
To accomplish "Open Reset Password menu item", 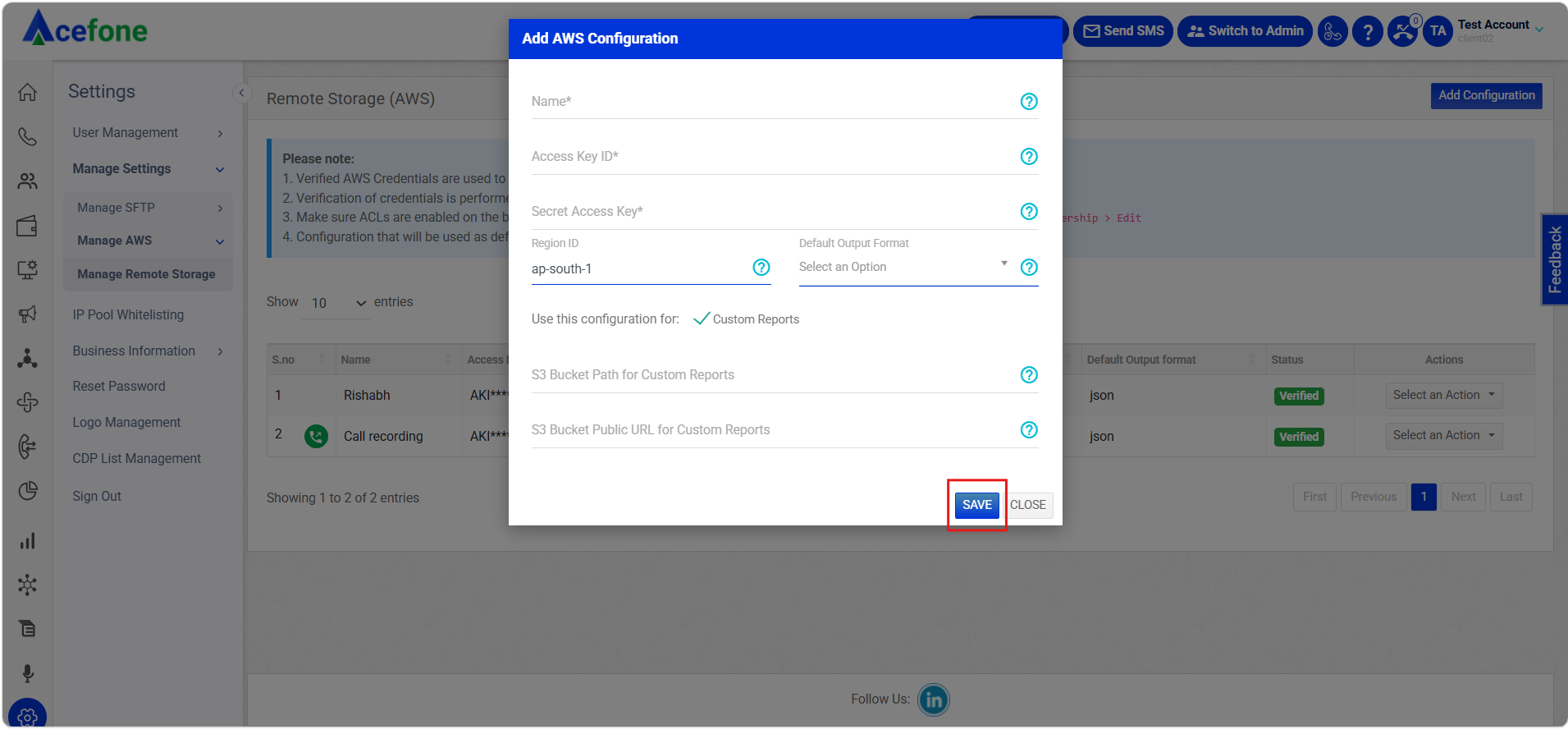I will point(119,386).
